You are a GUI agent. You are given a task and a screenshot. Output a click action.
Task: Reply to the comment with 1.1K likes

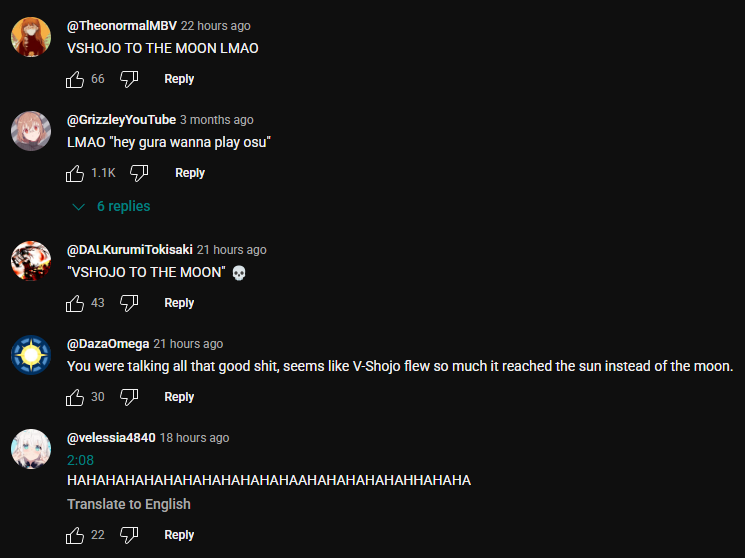tap(190, 173)
